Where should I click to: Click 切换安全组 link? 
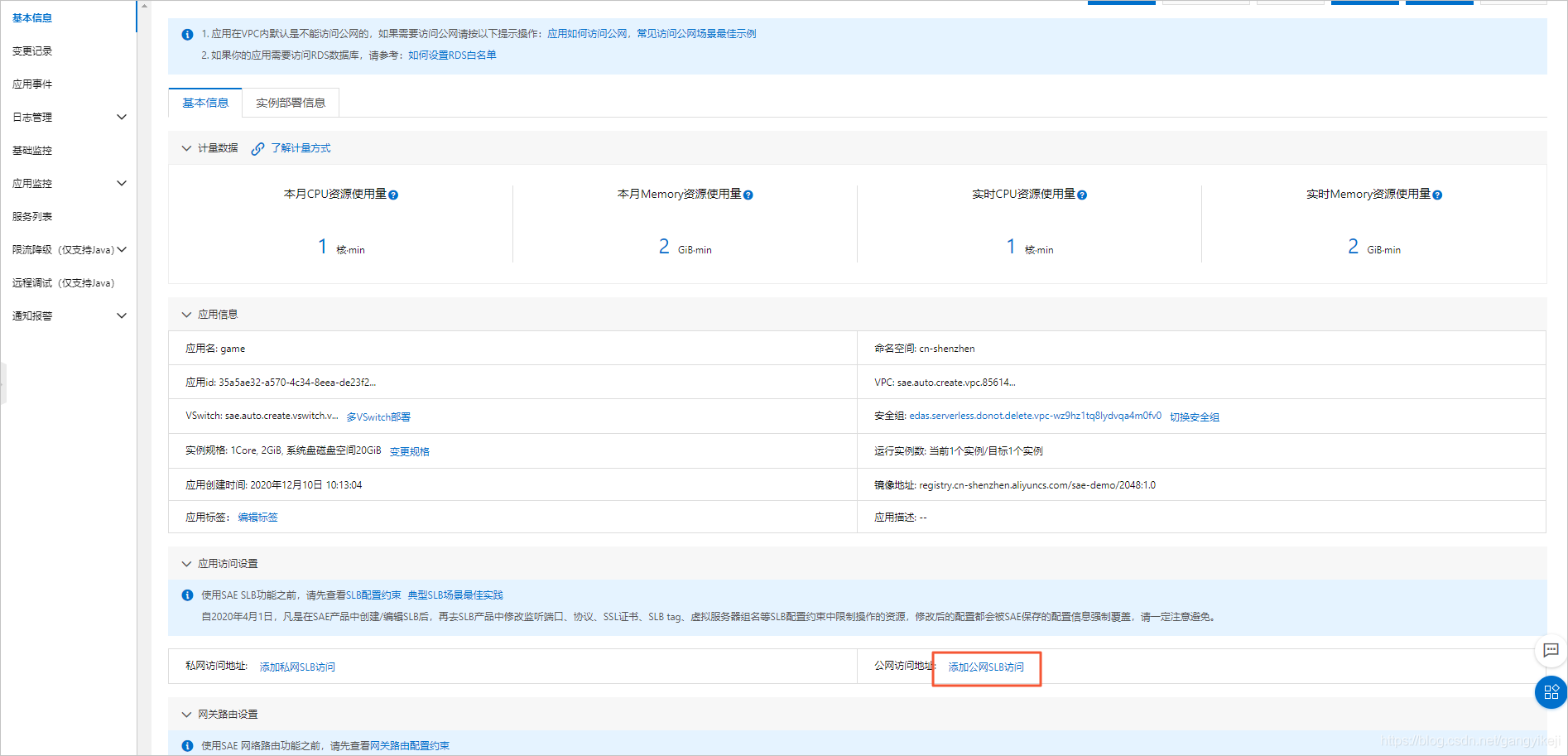pyautogui.click(x=1195, y=417)
